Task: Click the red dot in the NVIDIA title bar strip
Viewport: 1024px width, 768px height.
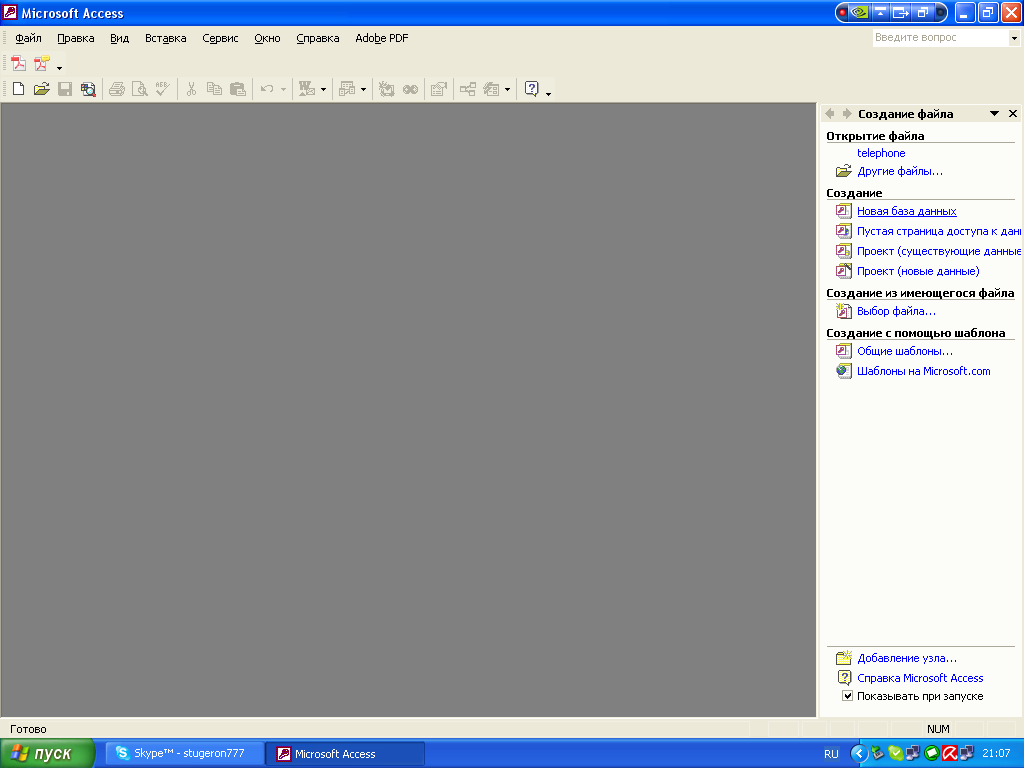Action: pos(842,12)
